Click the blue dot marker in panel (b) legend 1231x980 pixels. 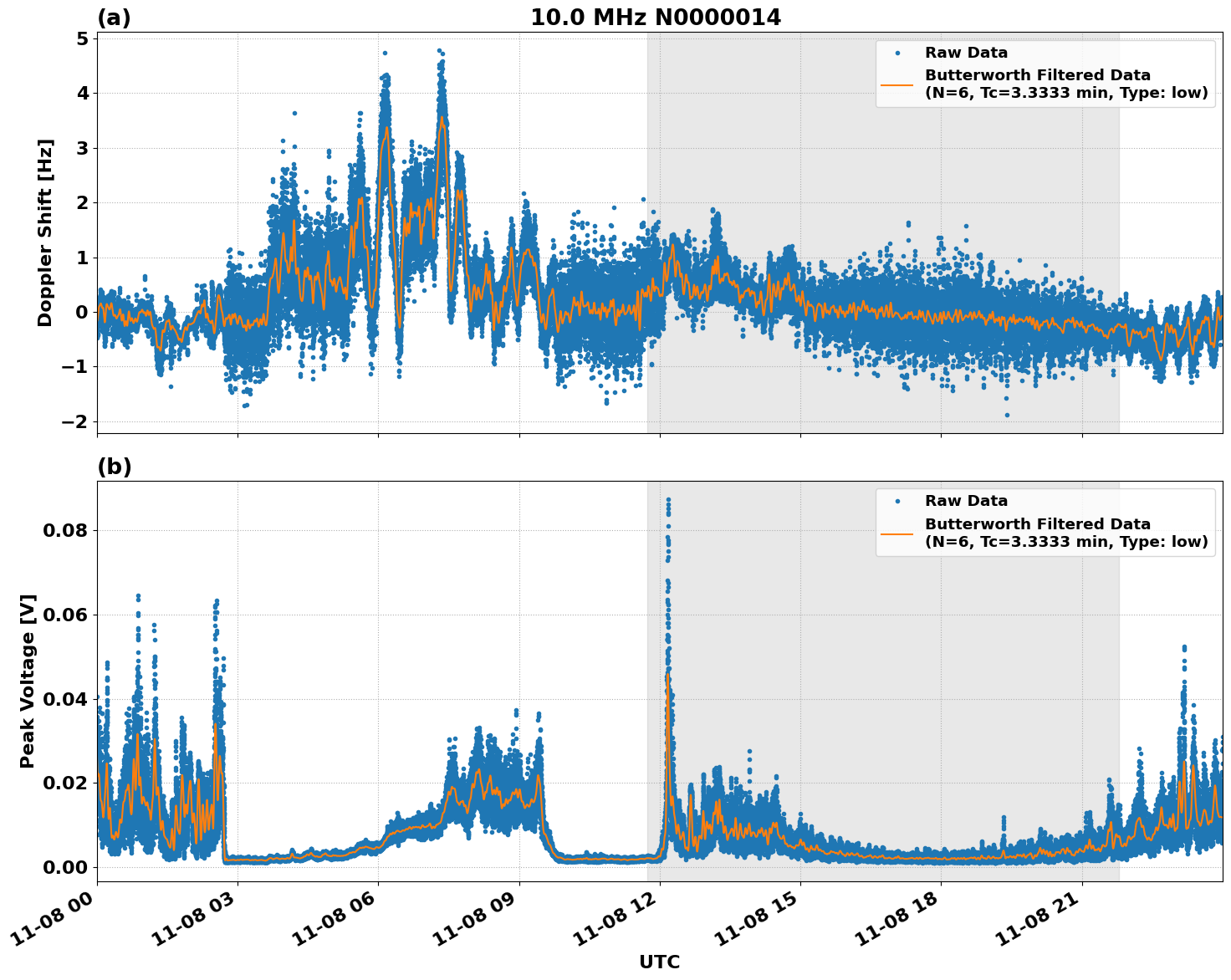click(898, 500)
